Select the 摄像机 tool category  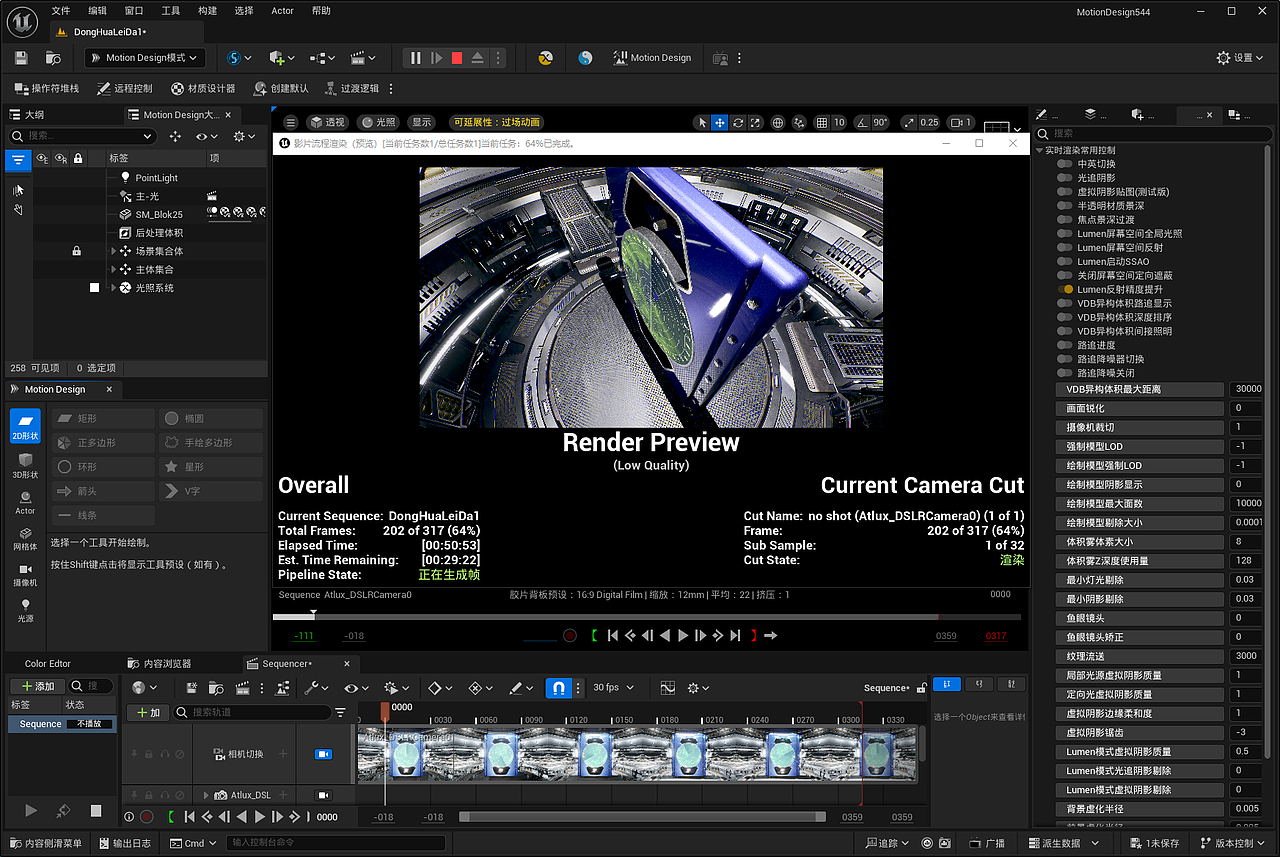point(25,573)
